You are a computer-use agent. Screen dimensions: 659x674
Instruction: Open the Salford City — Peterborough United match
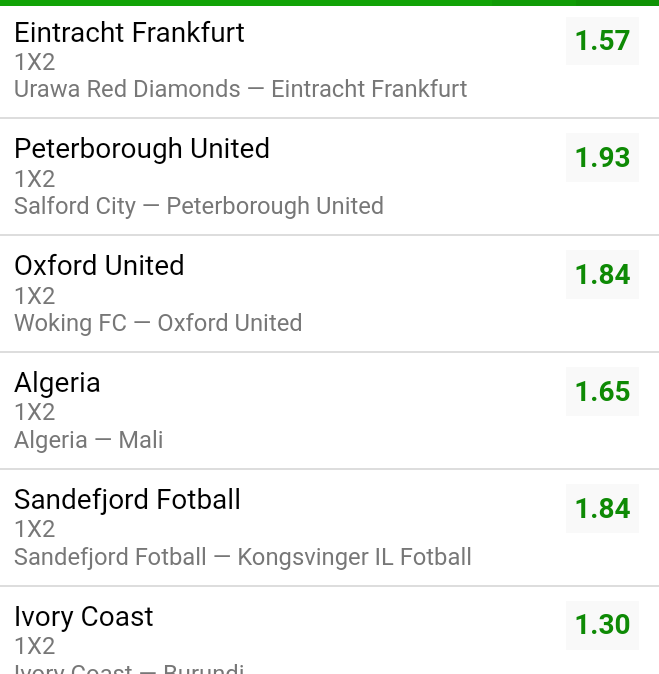click(198, 206)
